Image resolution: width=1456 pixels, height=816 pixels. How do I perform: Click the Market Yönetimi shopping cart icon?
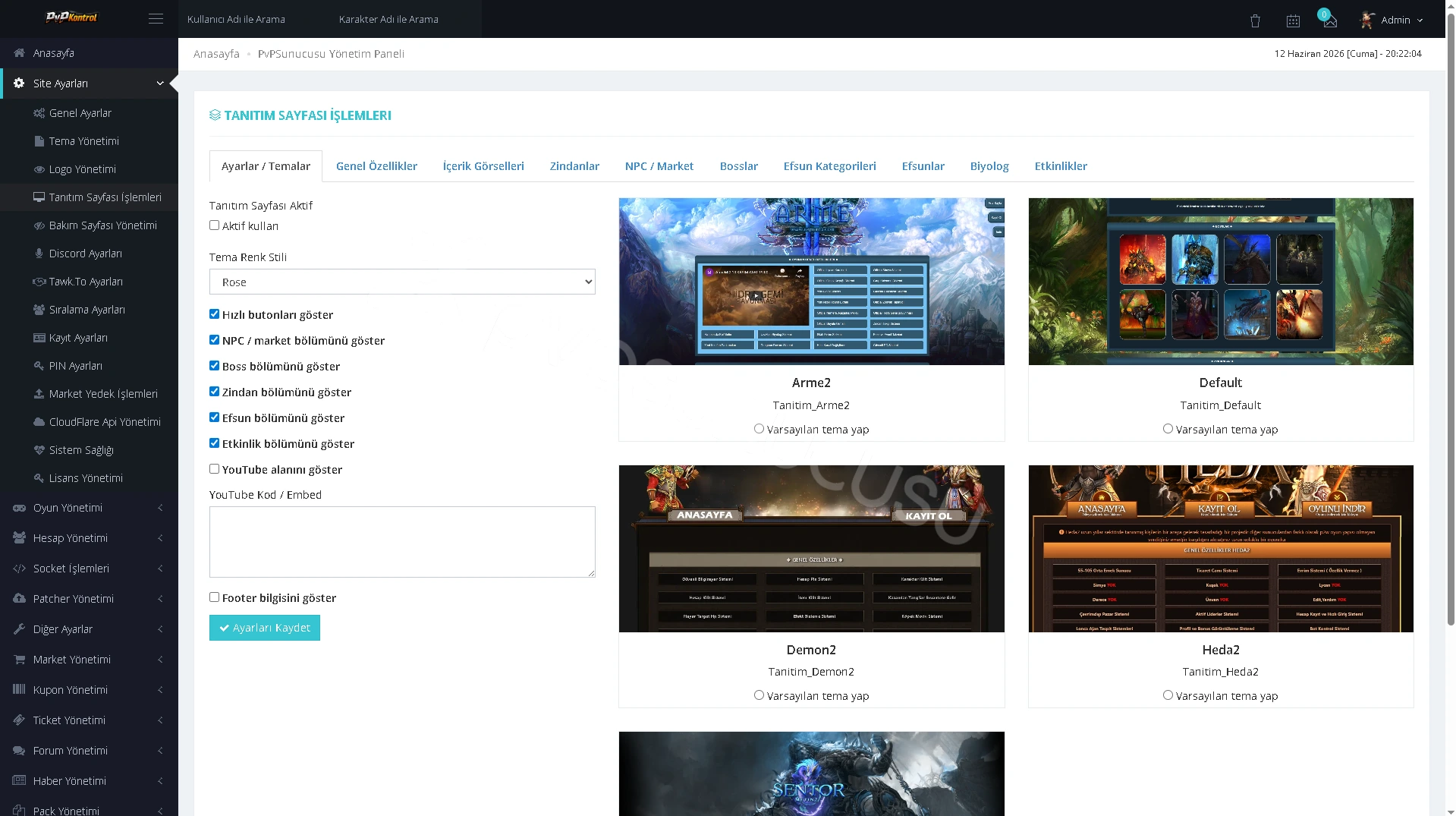(x=20, y=660)
